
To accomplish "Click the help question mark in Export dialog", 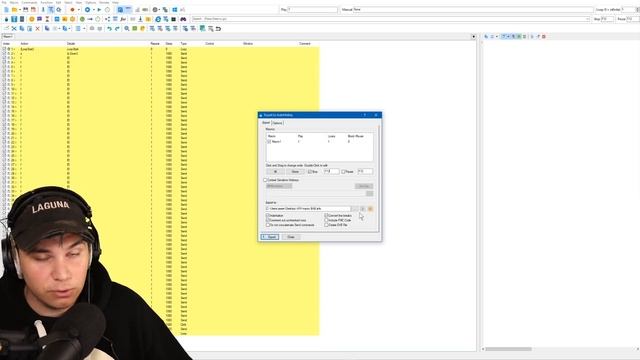I will [x=365, y=115].
